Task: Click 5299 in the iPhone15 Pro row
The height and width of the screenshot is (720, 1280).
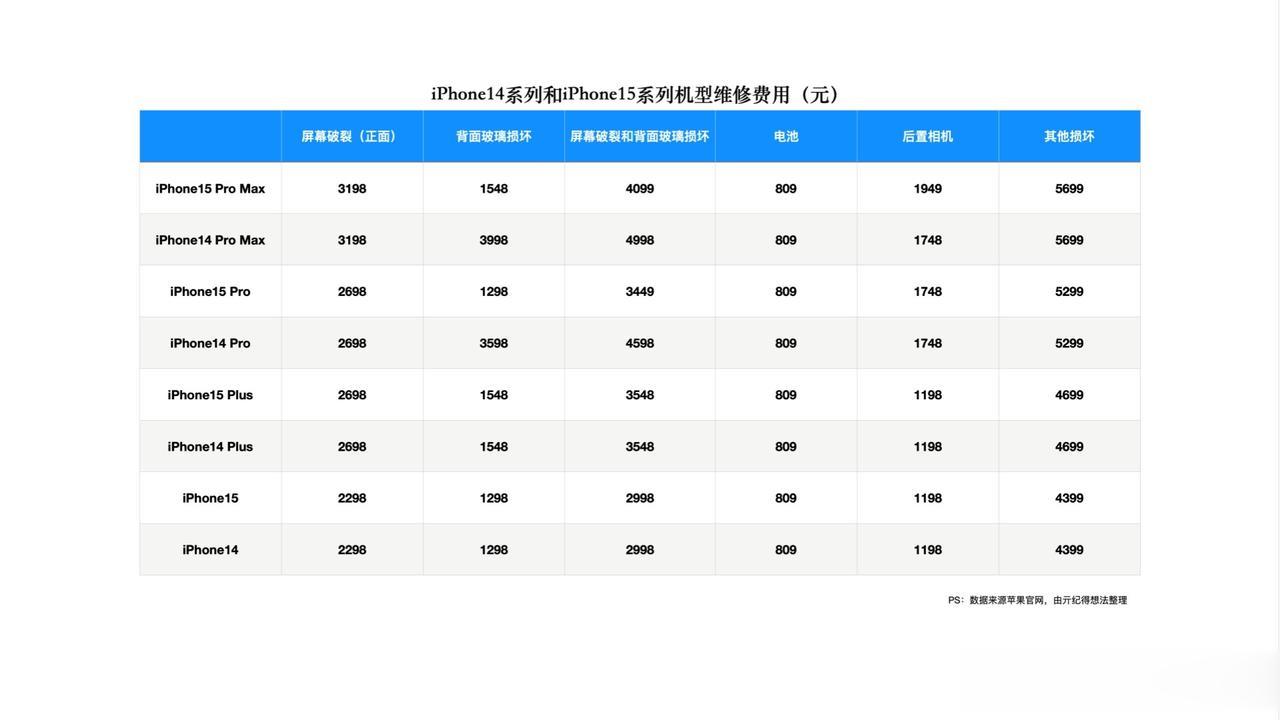Action: point(1069,292)
